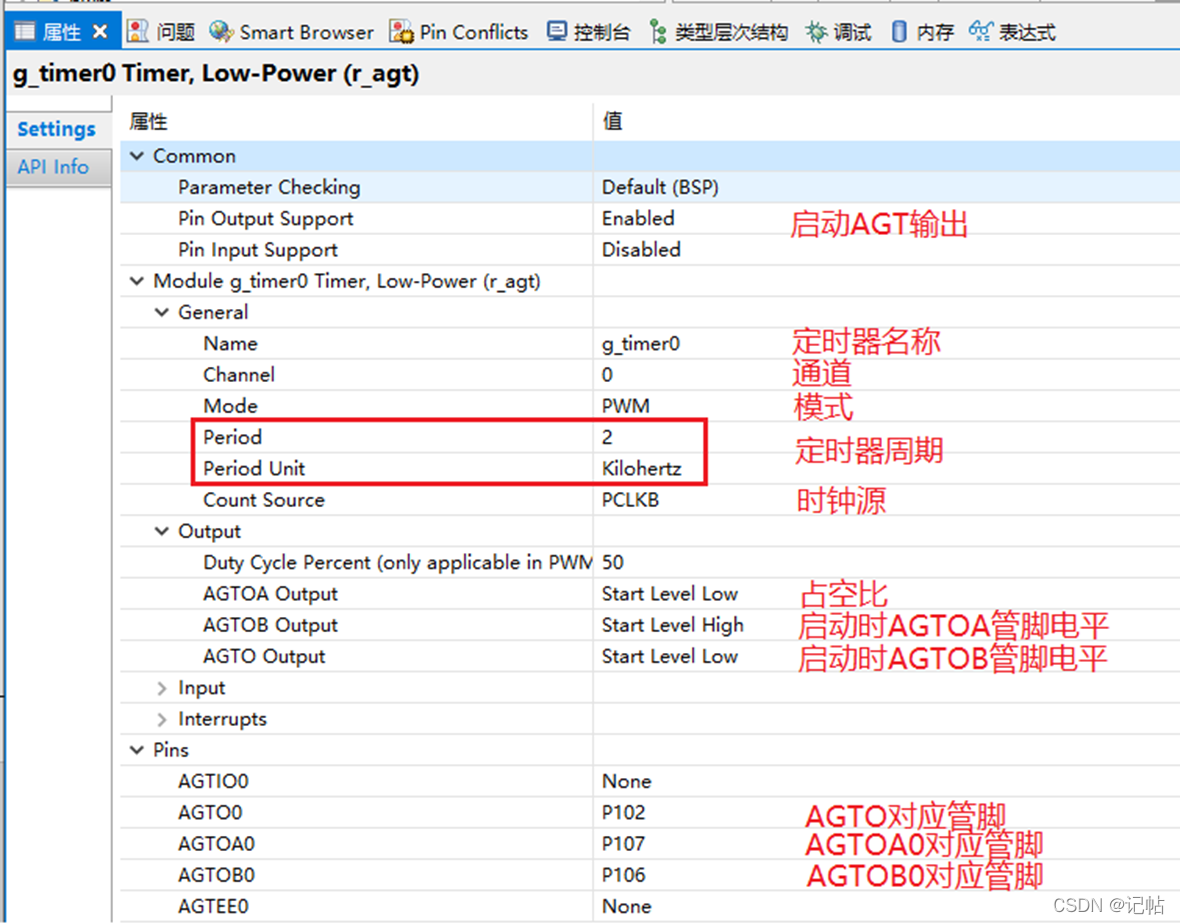
Task: Click the Count Source value PCLKB
Action: click(631, 500)
